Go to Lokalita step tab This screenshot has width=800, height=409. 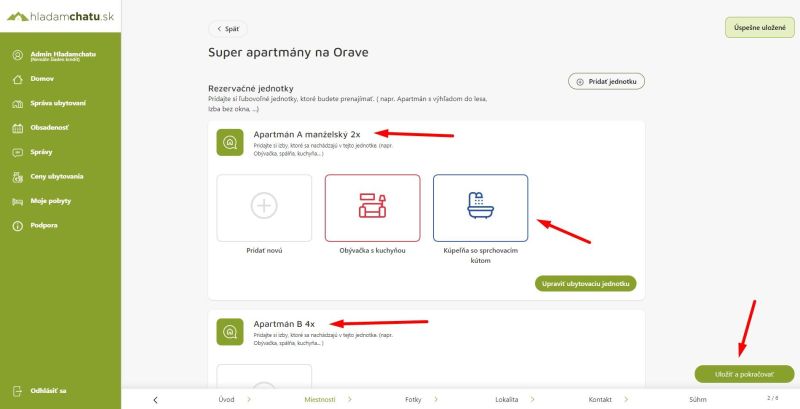(x=507, y=400)
